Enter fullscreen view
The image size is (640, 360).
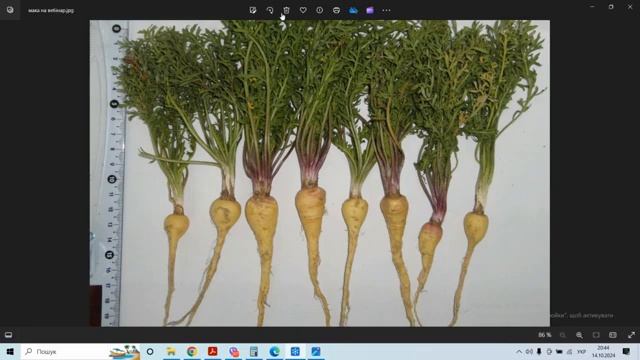(631, 335)
